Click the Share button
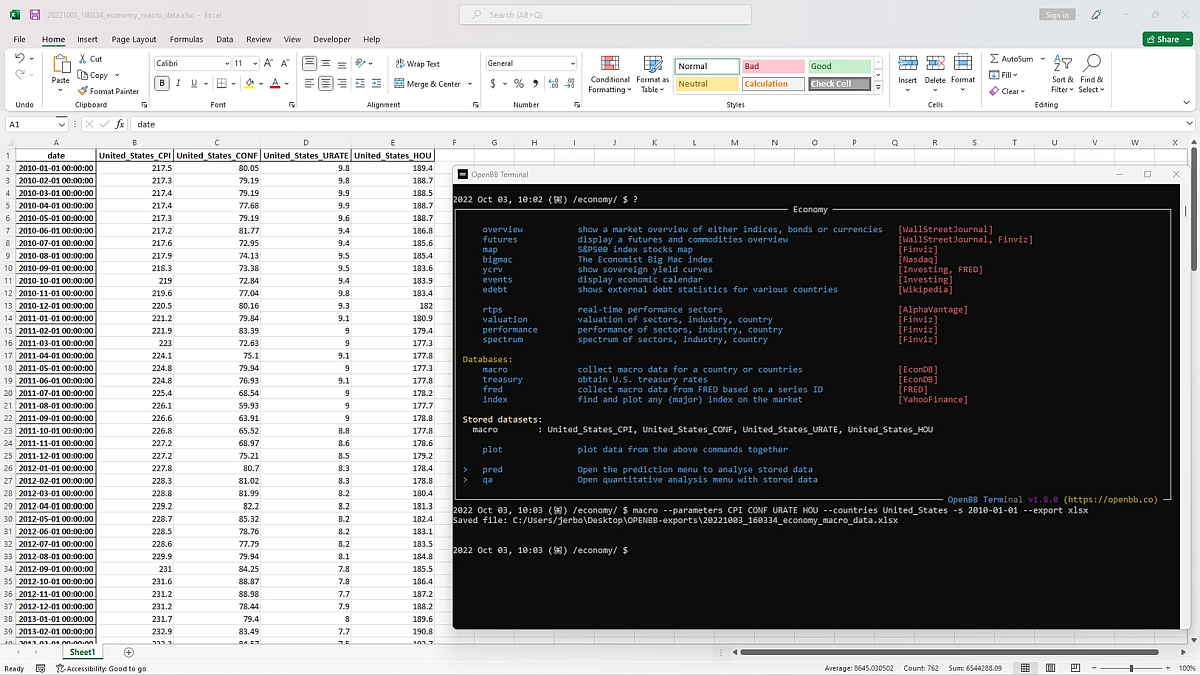Image resolution: width=1200 pixels, height=675 pixels. (x=1167, y=39)
